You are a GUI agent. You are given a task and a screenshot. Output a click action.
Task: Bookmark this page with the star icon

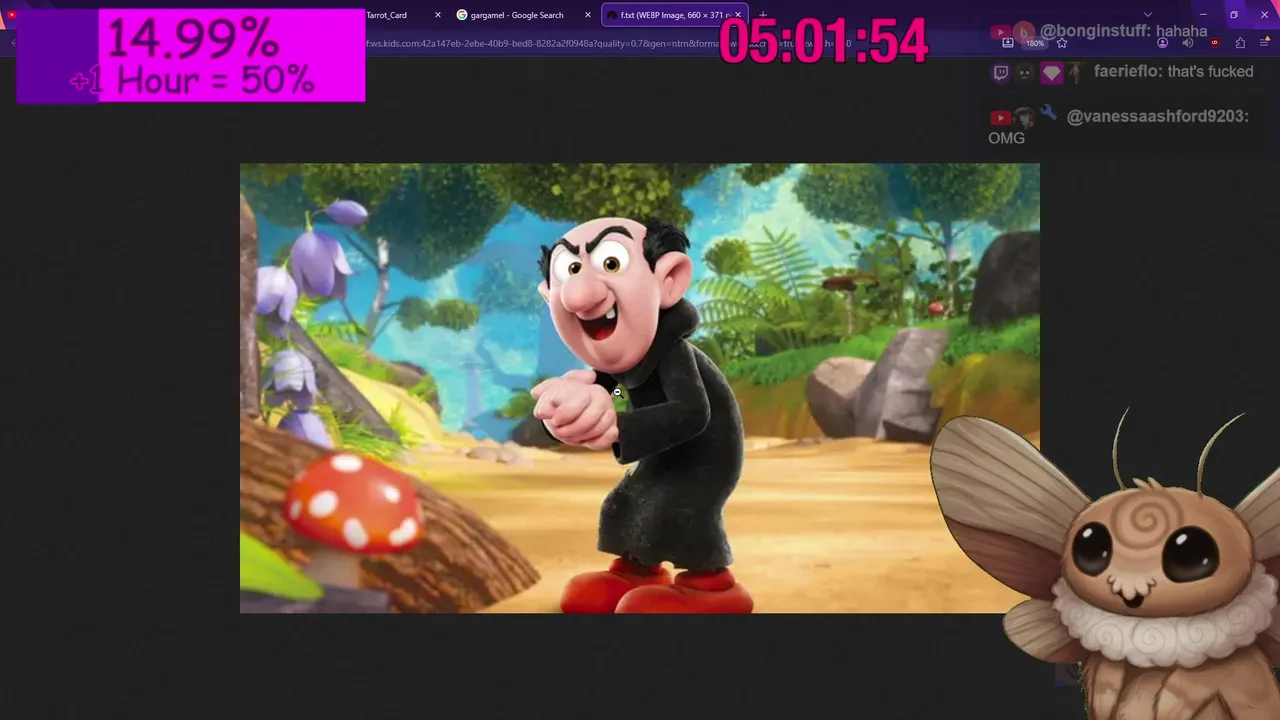[x=1062, y=43]
